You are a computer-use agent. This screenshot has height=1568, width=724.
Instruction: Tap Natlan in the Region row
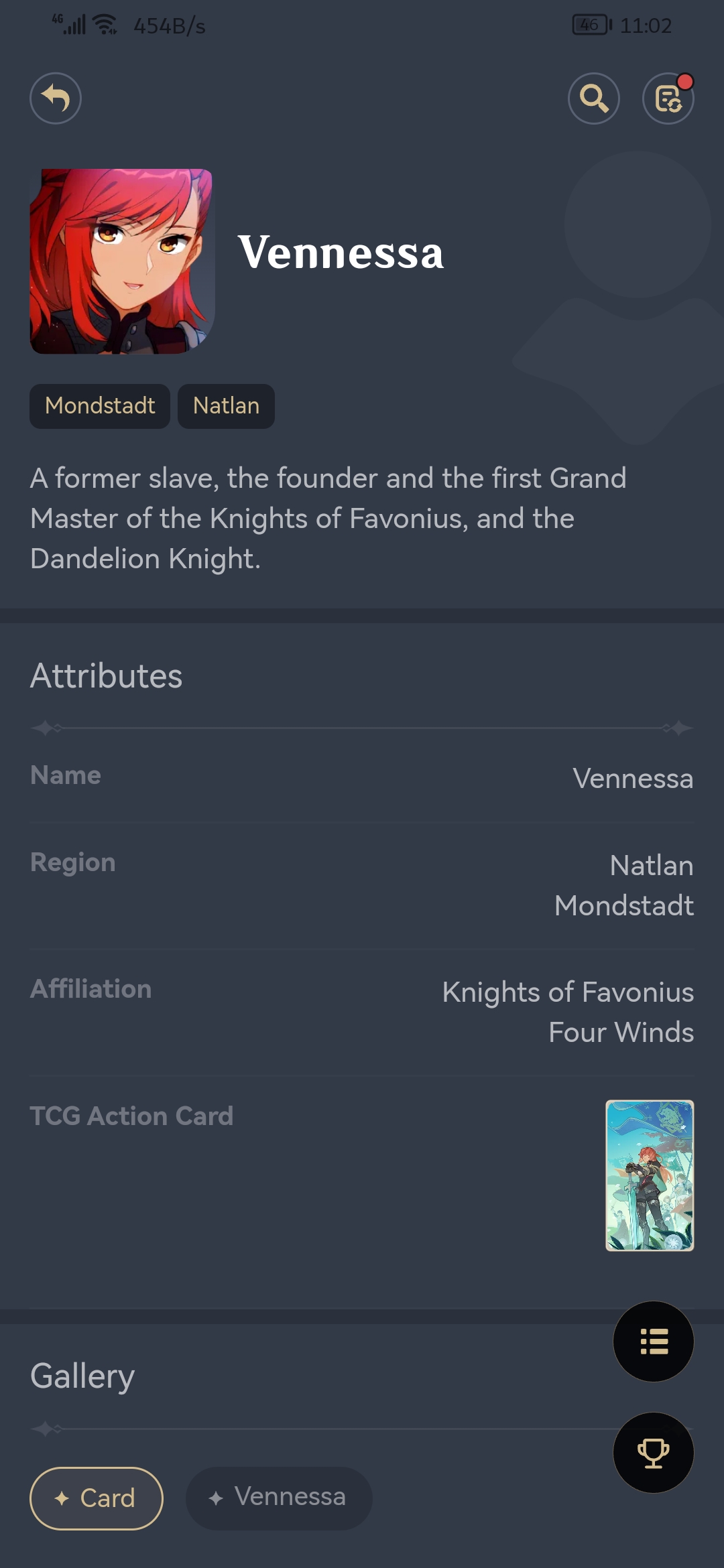pos(652,866)
